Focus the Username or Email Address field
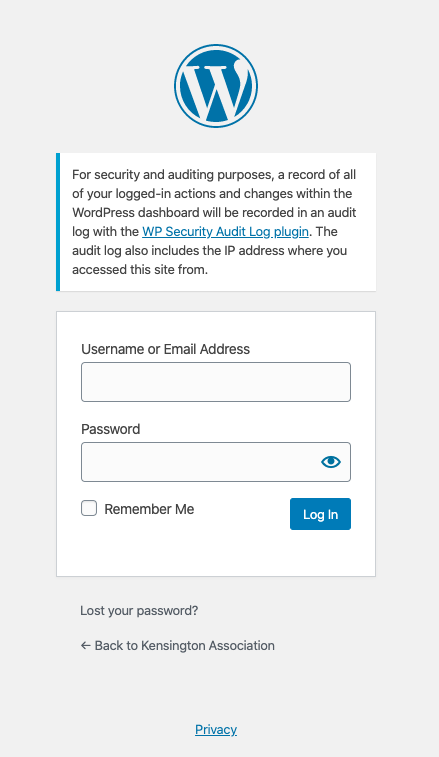 (216, 382)
